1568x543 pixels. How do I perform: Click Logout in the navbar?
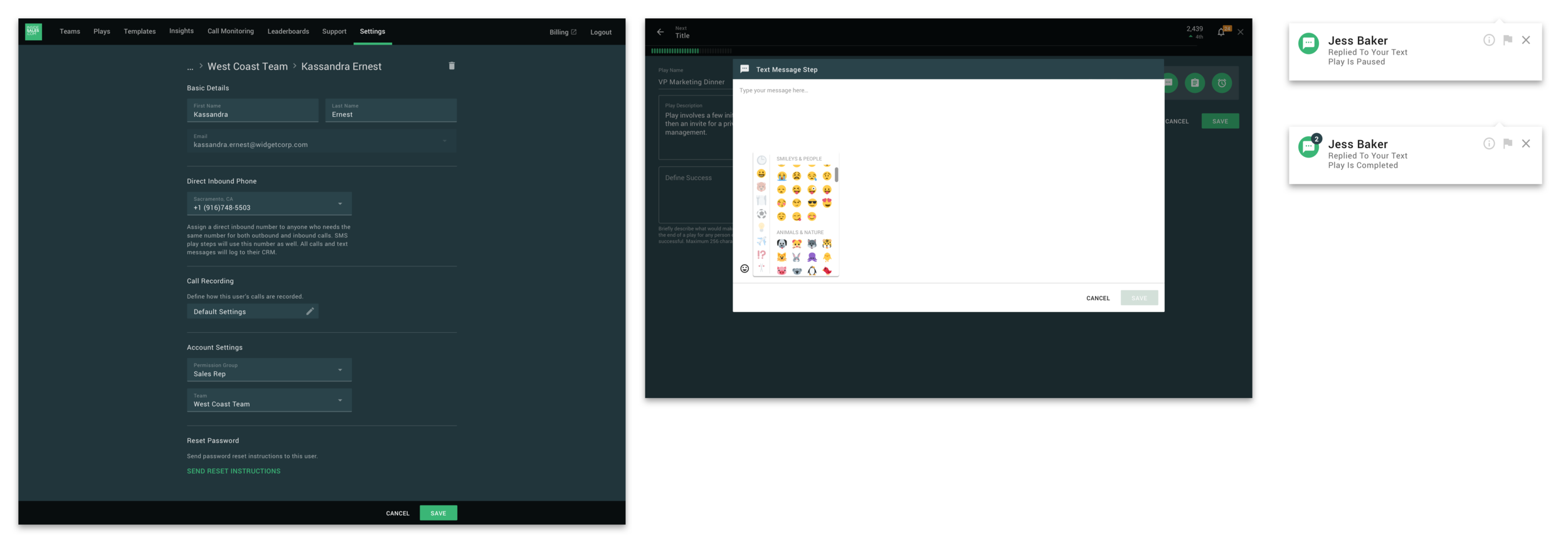[x=601, y=32]
